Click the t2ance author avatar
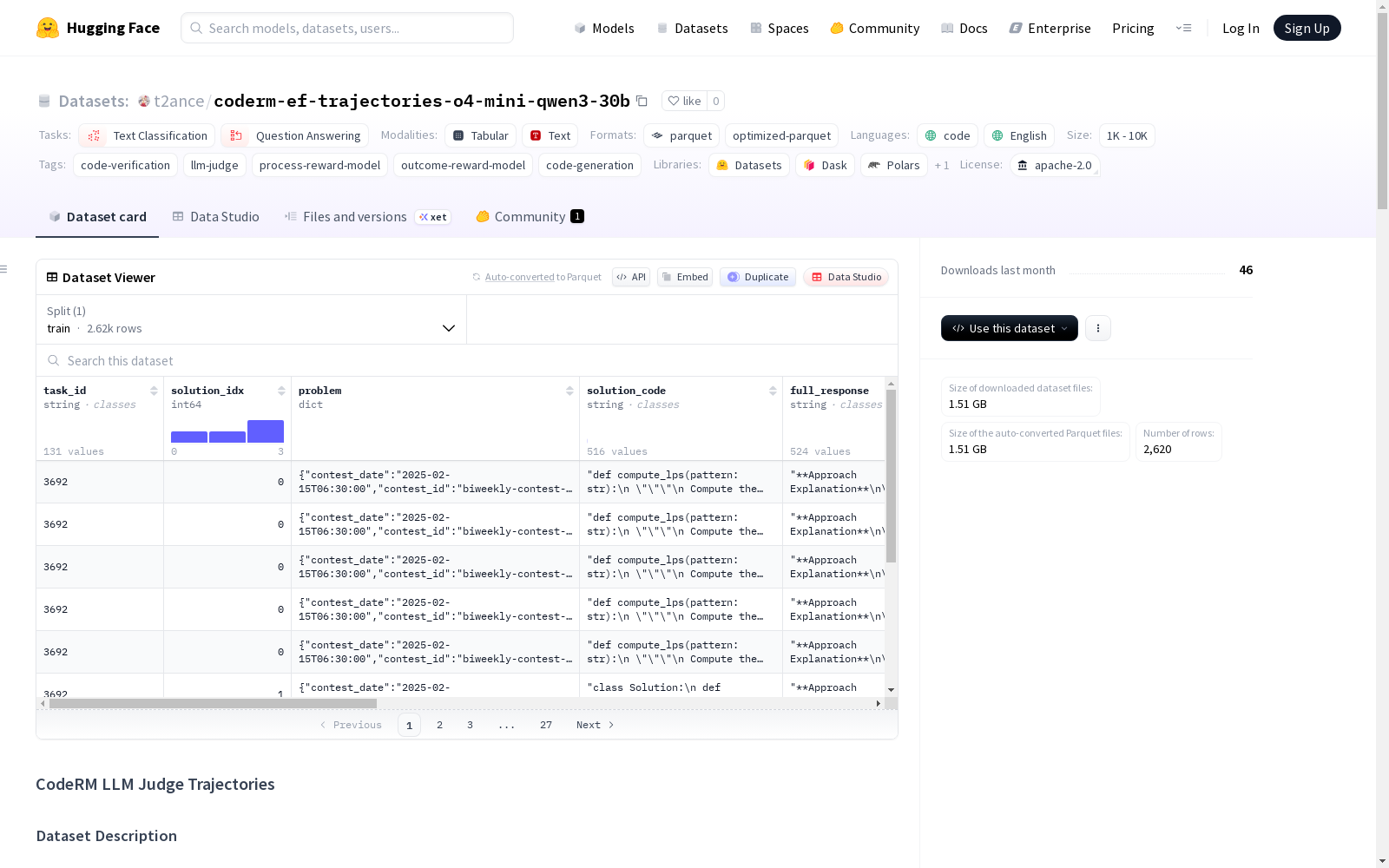 click(x=144, y=101)
